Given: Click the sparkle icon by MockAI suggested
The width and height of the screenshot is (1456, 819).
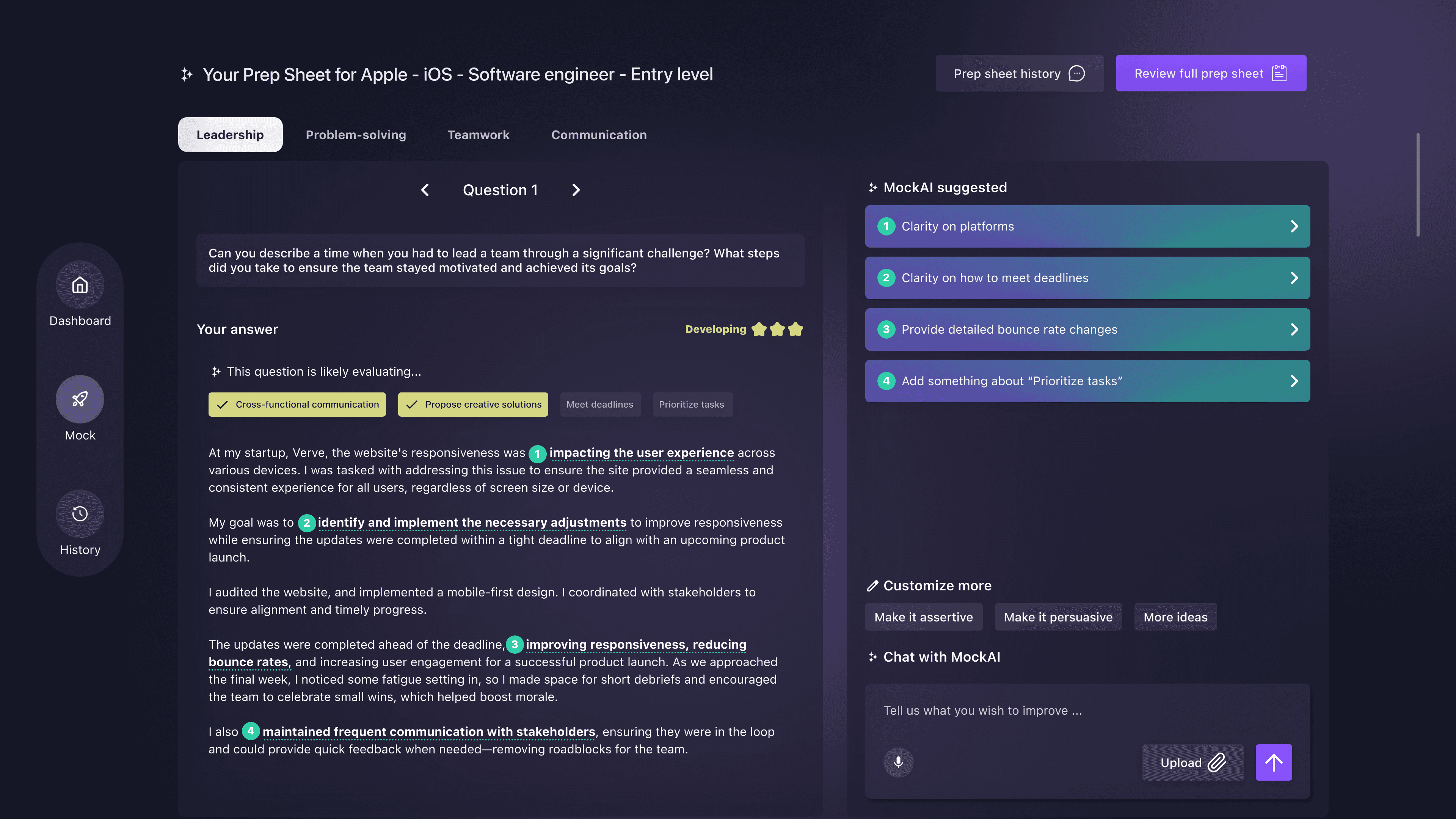Looking at the screenshot, I should (873, 188).
